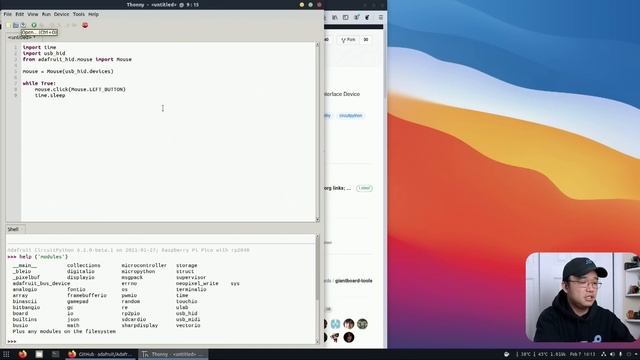Click the Open file folder icon in Thonny

point(16,25)
